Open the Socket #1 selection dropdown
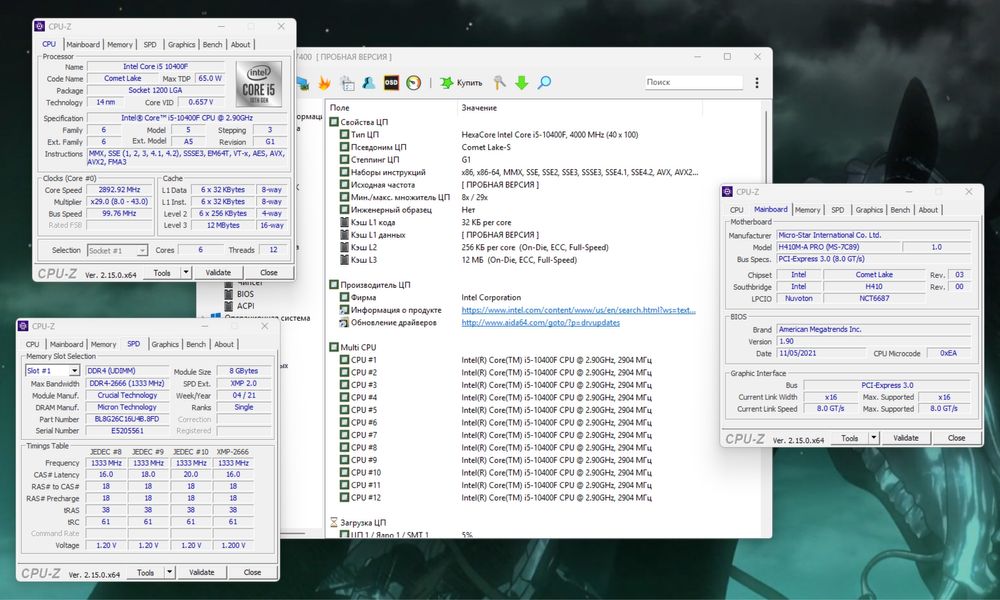 coord(118,250)
